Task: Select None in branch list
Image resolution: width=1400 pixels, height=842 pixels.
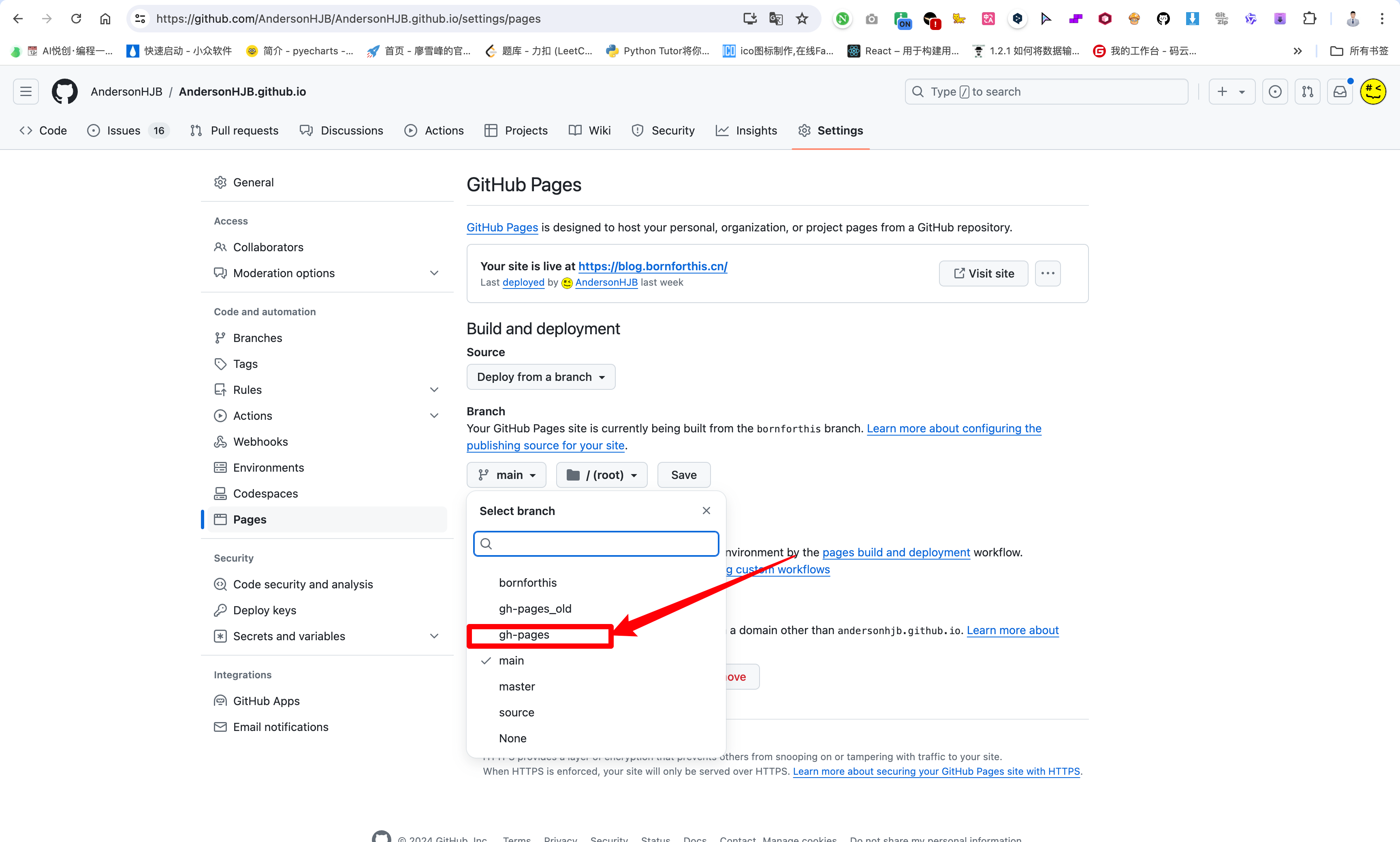Action: [595, 738]
